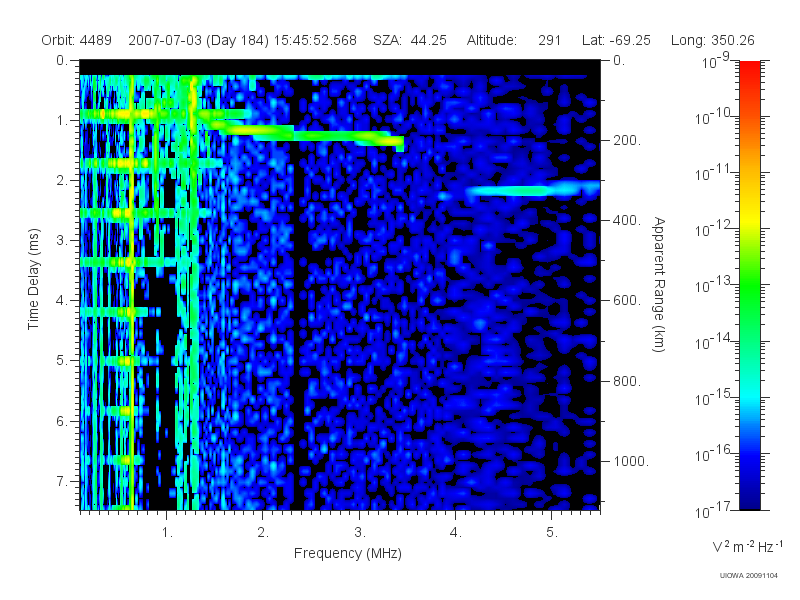Click the color bar label 10⁻⁹
Image resolution: width=800 pixels, height=600 pixels.
coord(716,62)
